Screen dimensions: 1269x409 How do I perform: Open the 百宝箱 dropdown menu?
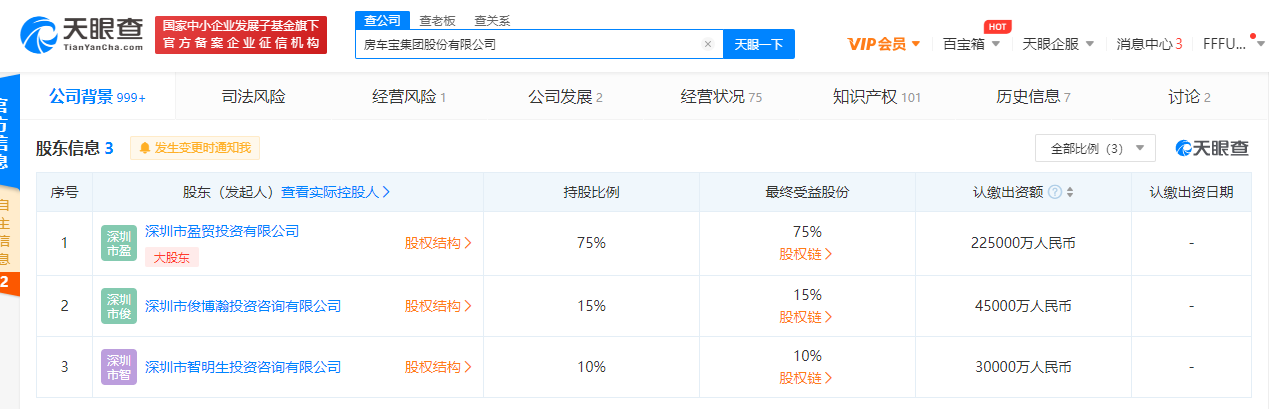971,44
